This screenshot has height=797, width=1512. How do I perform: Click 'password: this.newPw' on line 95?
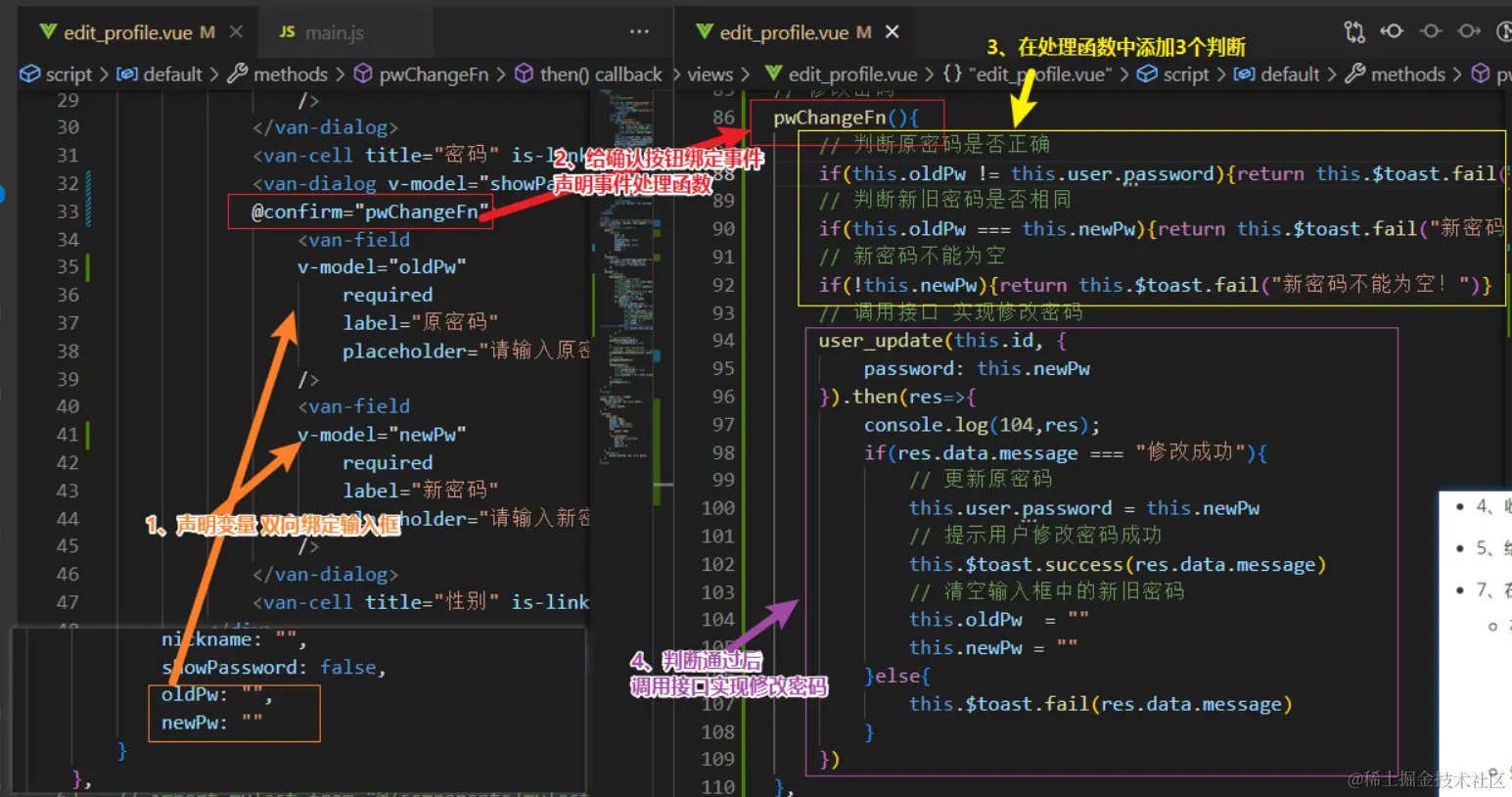tap(977, 368)
